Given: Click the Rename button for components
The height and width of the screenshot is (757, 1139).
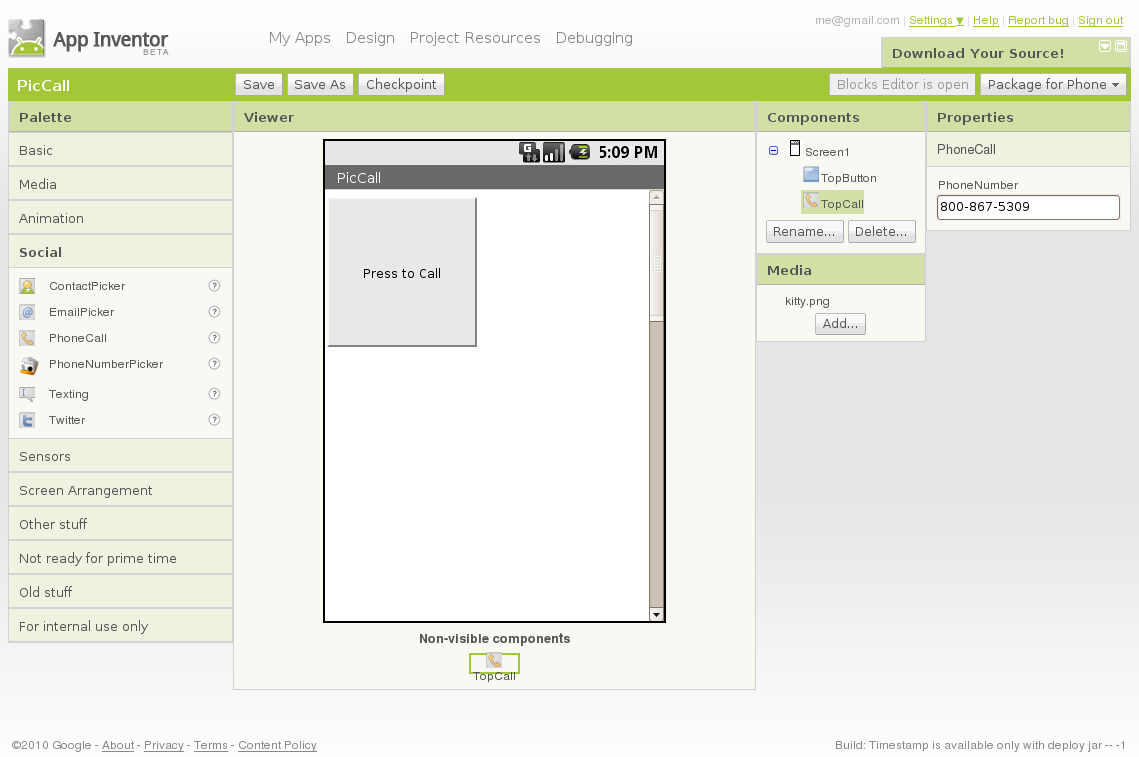Looking at the screenshot, I should point(804,232).
